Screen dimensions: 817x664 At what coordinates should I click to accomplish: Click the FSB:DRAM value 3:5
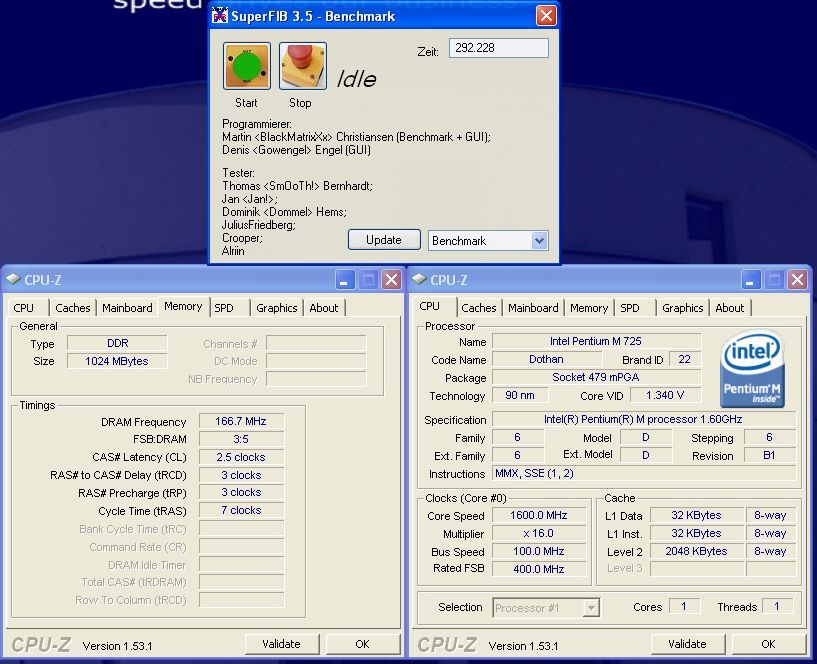tap(241, 439)
